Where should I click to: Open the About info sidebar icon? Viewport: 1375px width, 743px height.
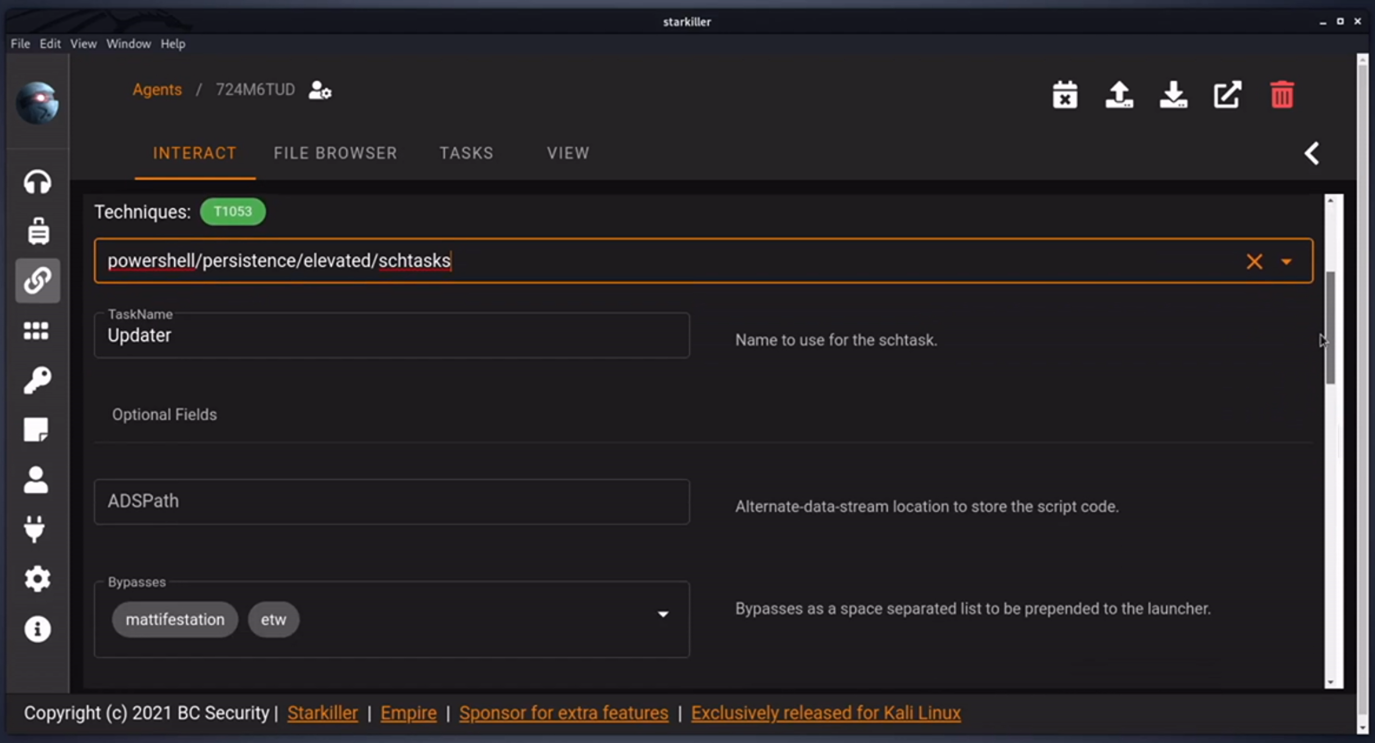click(37, 629)
